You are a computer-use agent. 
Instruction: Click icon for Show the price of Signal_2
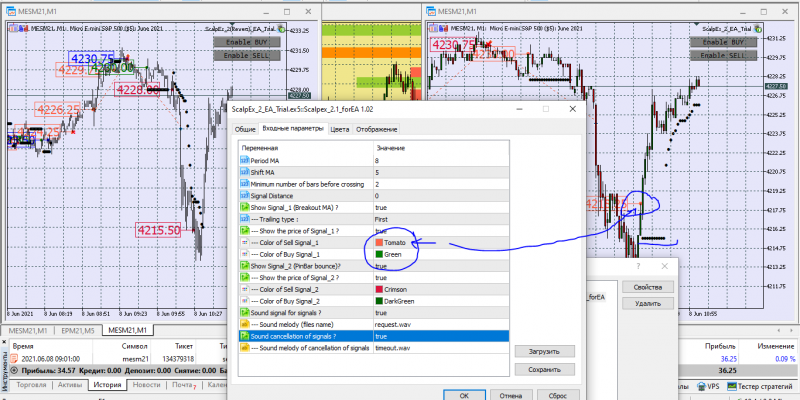click(244, 278)
